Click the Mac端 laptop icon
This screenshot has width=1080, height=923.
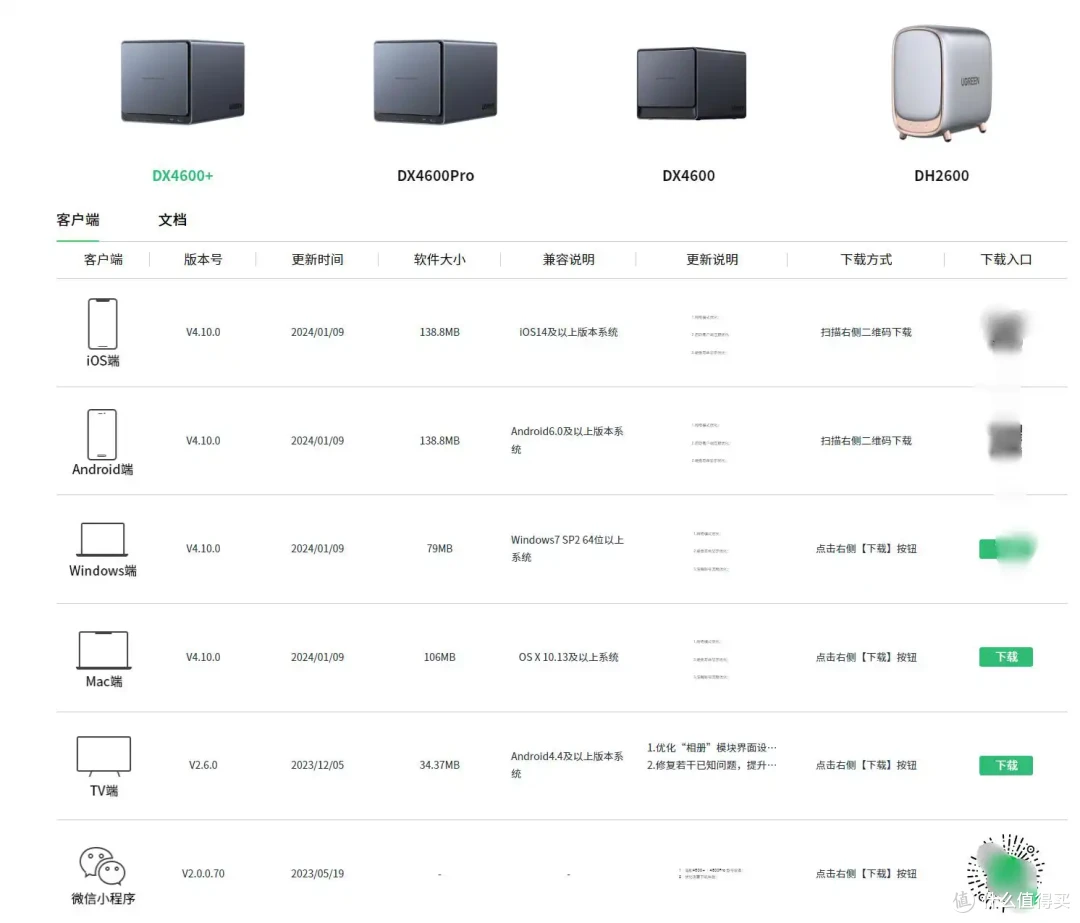[x=103, y=650]
